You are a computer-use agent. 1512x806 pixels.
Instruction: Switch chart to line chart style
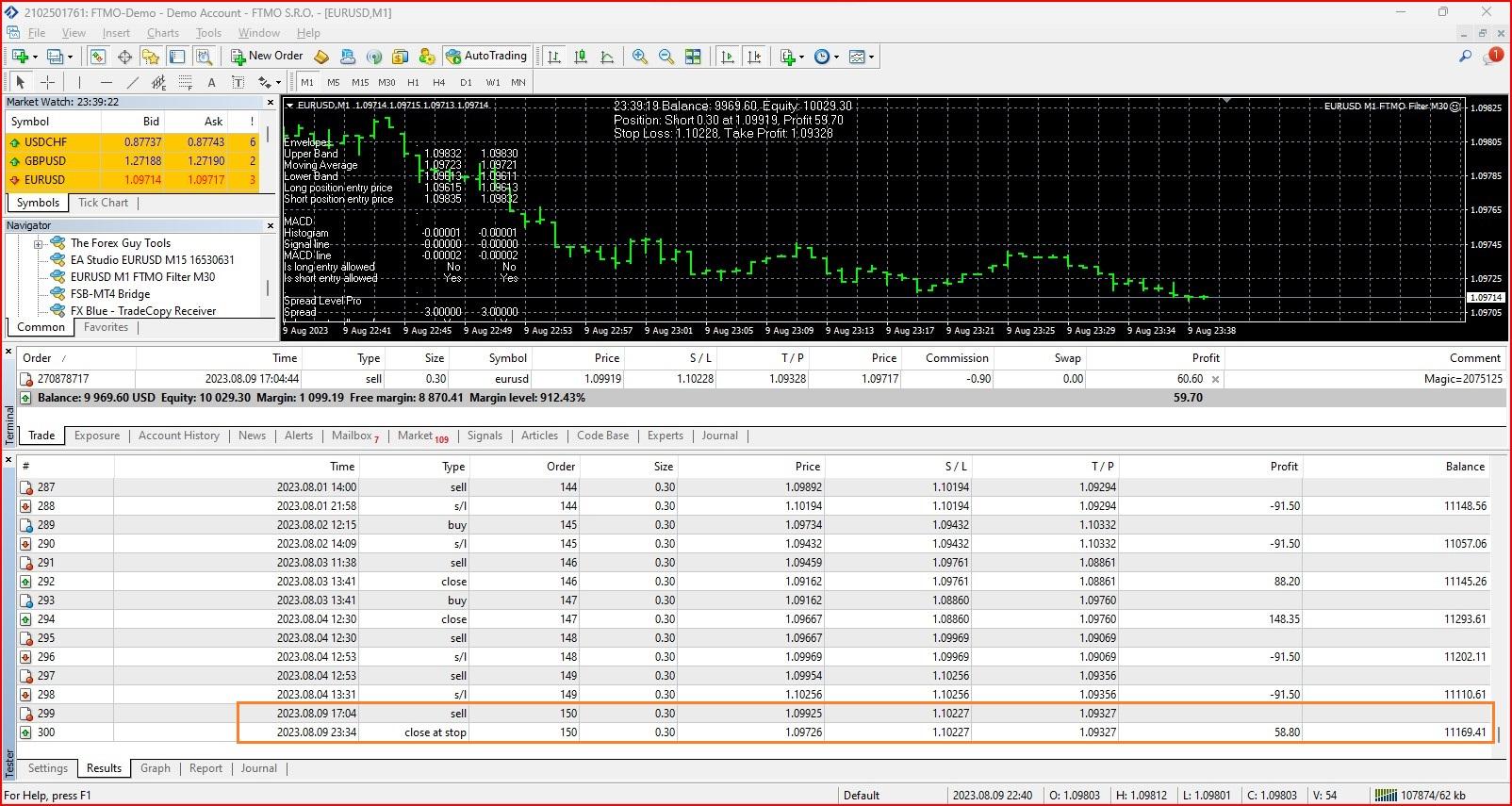(x=607, y=57)
